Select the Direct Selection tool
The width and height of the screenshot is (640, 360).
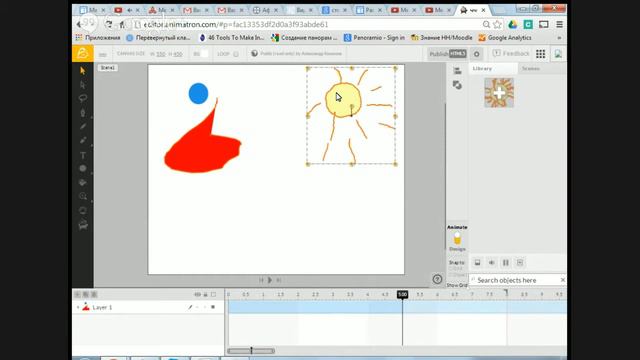coord(83,85)
